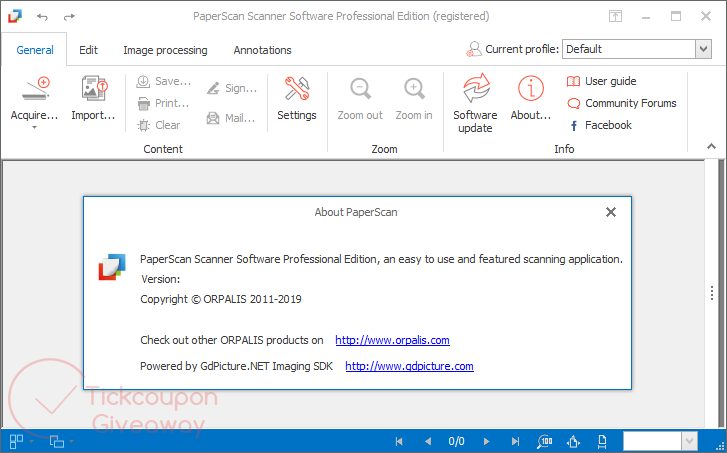Collapse the ribbon with the chevron
The image size is (727, 453).
711,147
